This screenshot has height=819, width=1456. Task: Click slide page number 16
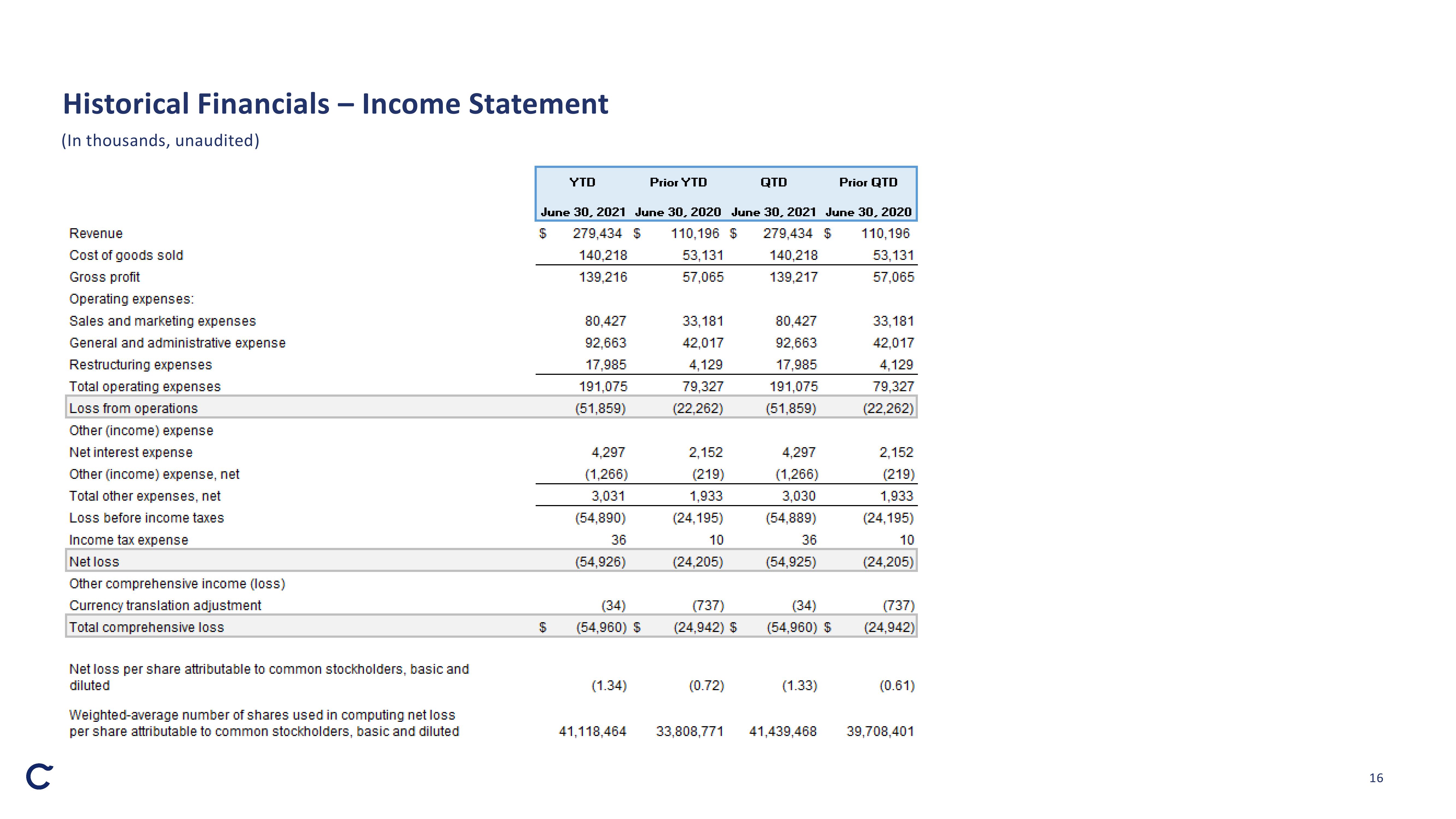1376,778
